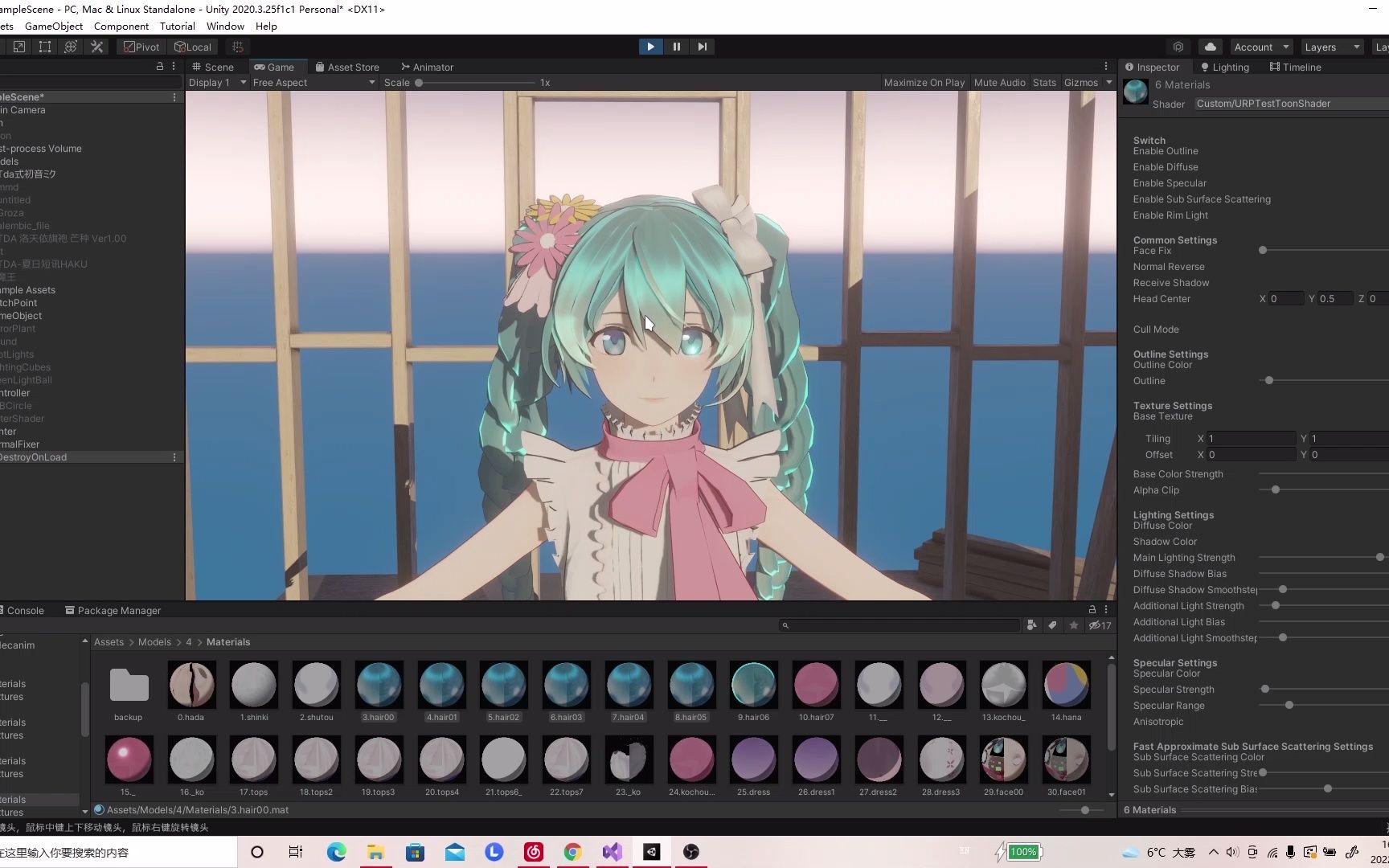Image resolution: width=1389 pixels, height=868 pixels.
Task: Click the favorites star icon in Project
Action: coord(1074,625)
